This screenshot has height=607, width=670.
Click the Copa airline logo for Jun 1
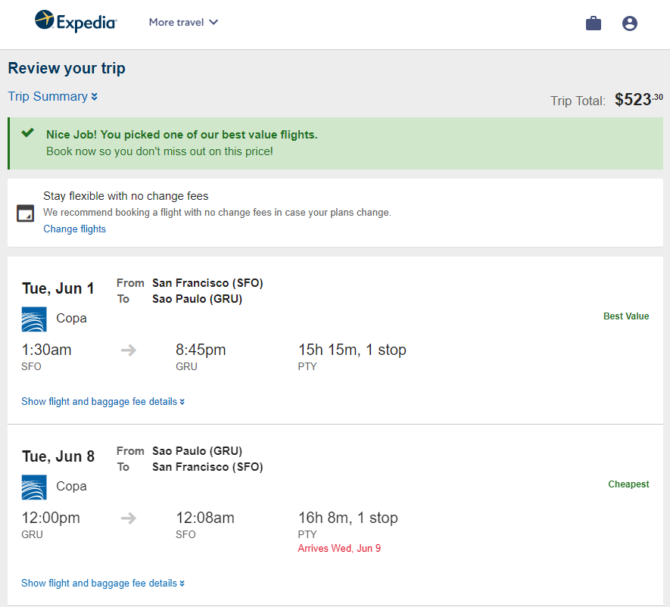coord(34,319)
